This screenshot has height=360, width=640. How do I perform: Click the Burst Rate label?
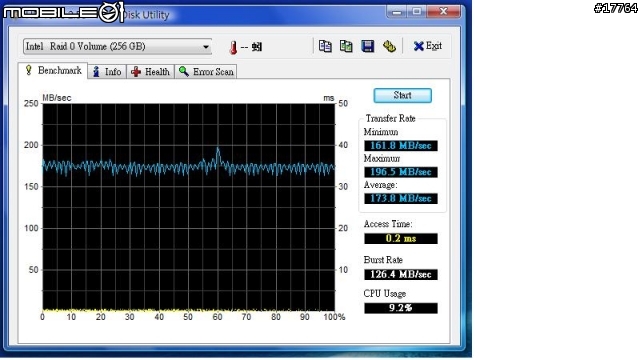[x=383, y=260]
